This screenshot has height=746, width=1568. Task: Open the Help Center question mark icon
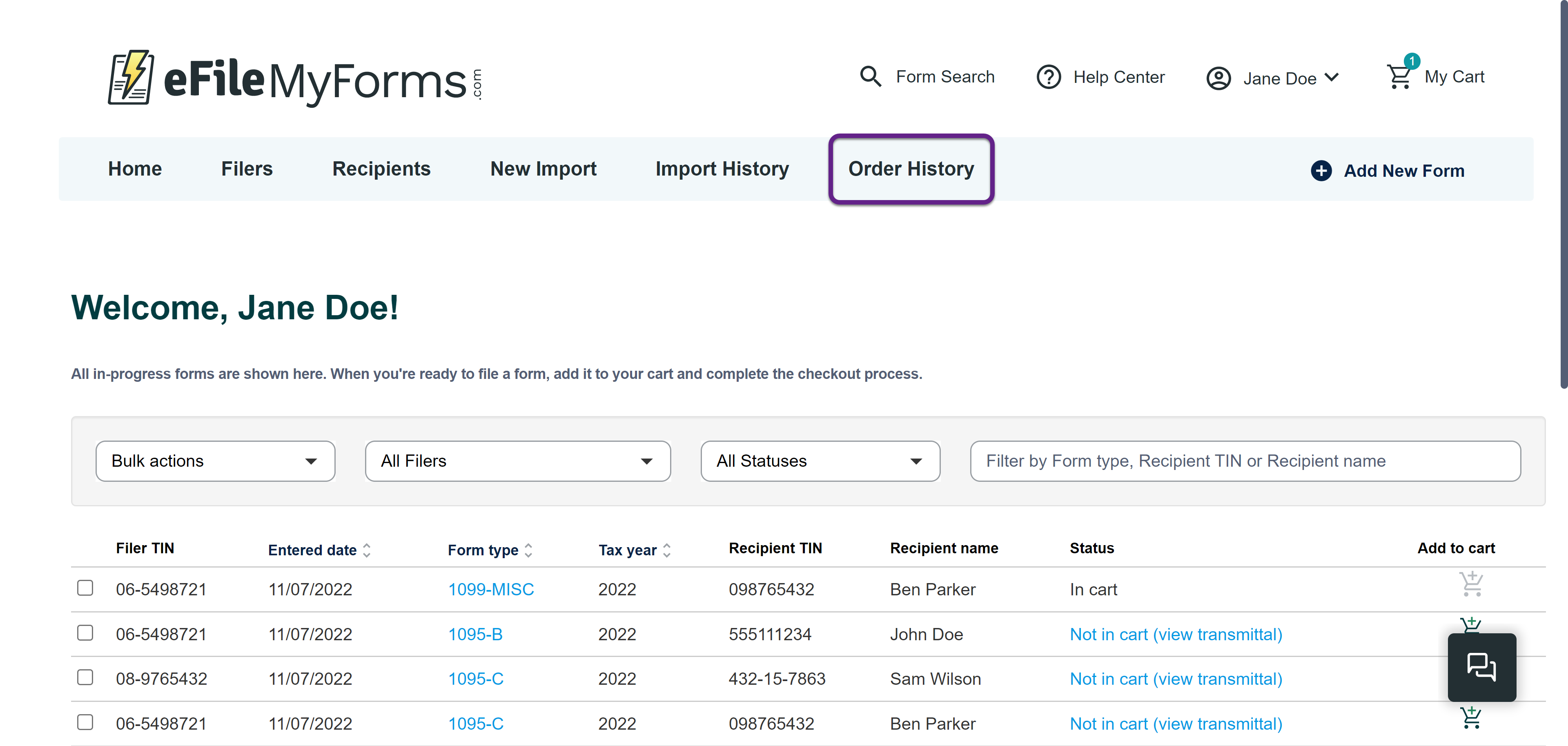pos(1049,77)
